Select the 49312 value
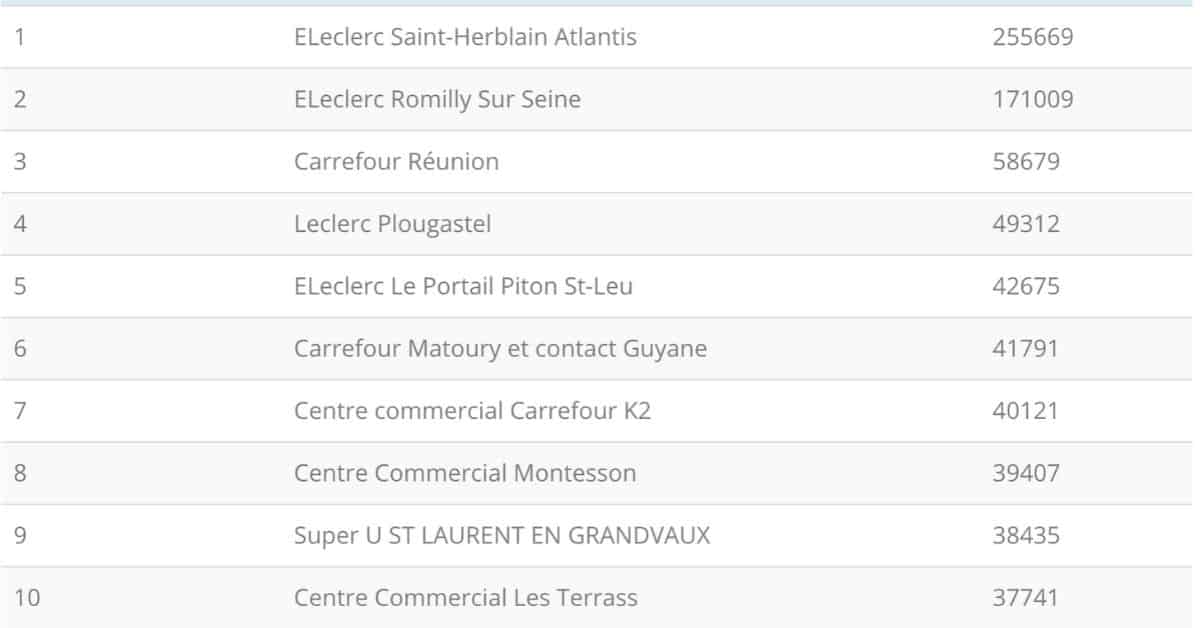The height and width of the screenshot is (628, 1200). pyautogui.click(x=1026, y=224)
